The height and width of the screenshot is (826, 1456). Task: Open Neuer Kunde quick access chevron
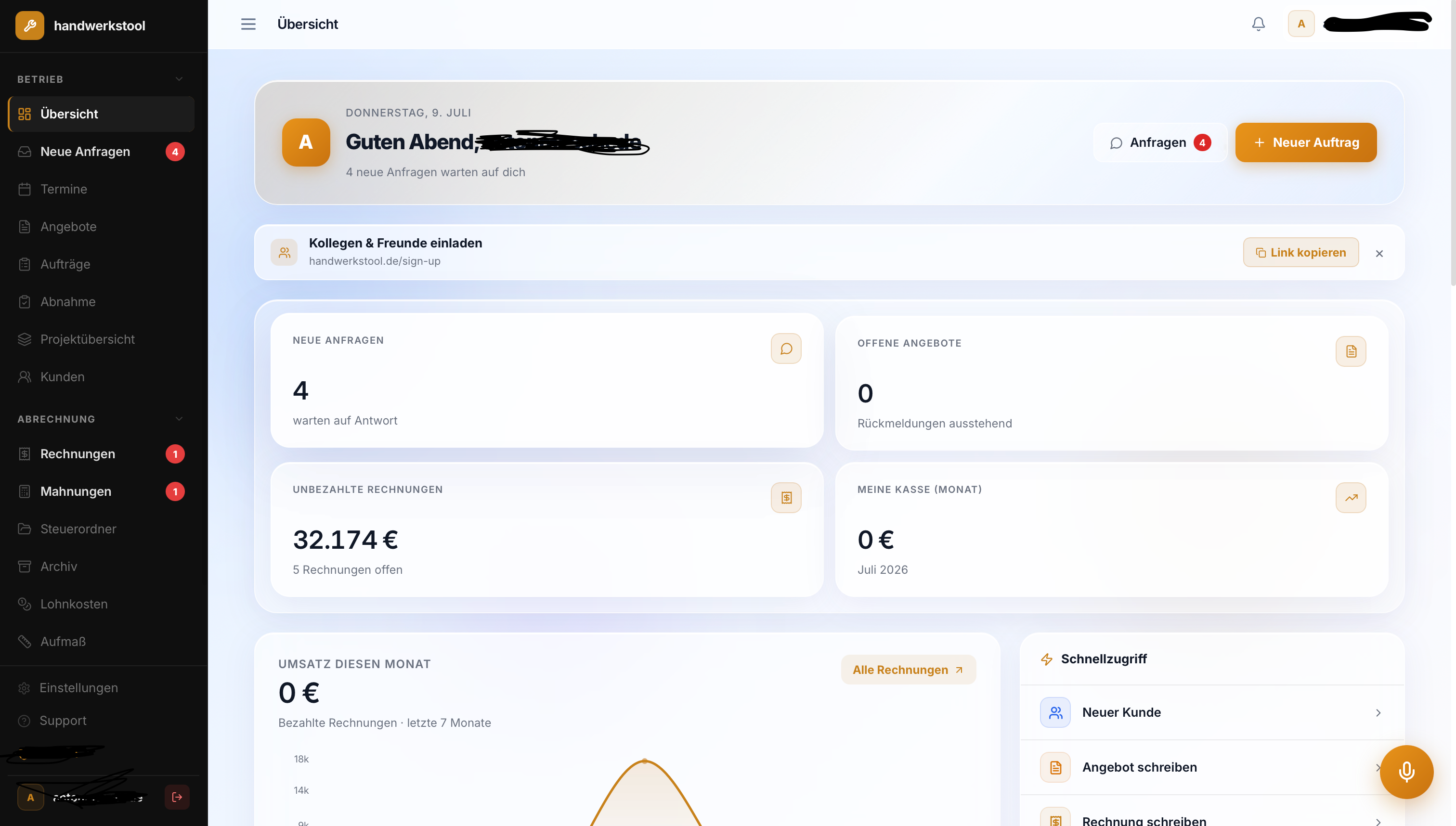(x=1378, y=712)
